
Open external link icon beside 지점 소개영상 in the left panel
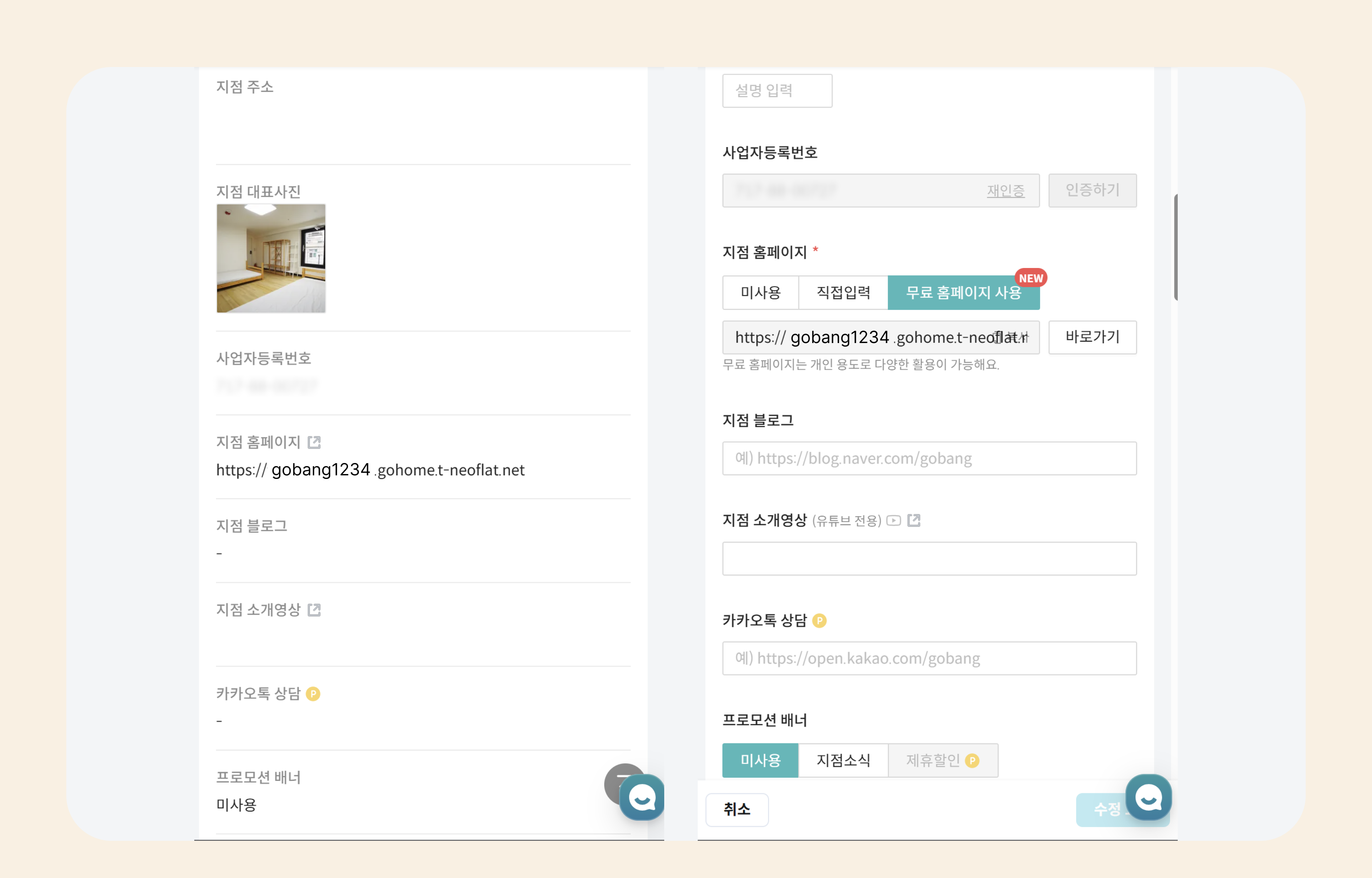pos(314,609)
